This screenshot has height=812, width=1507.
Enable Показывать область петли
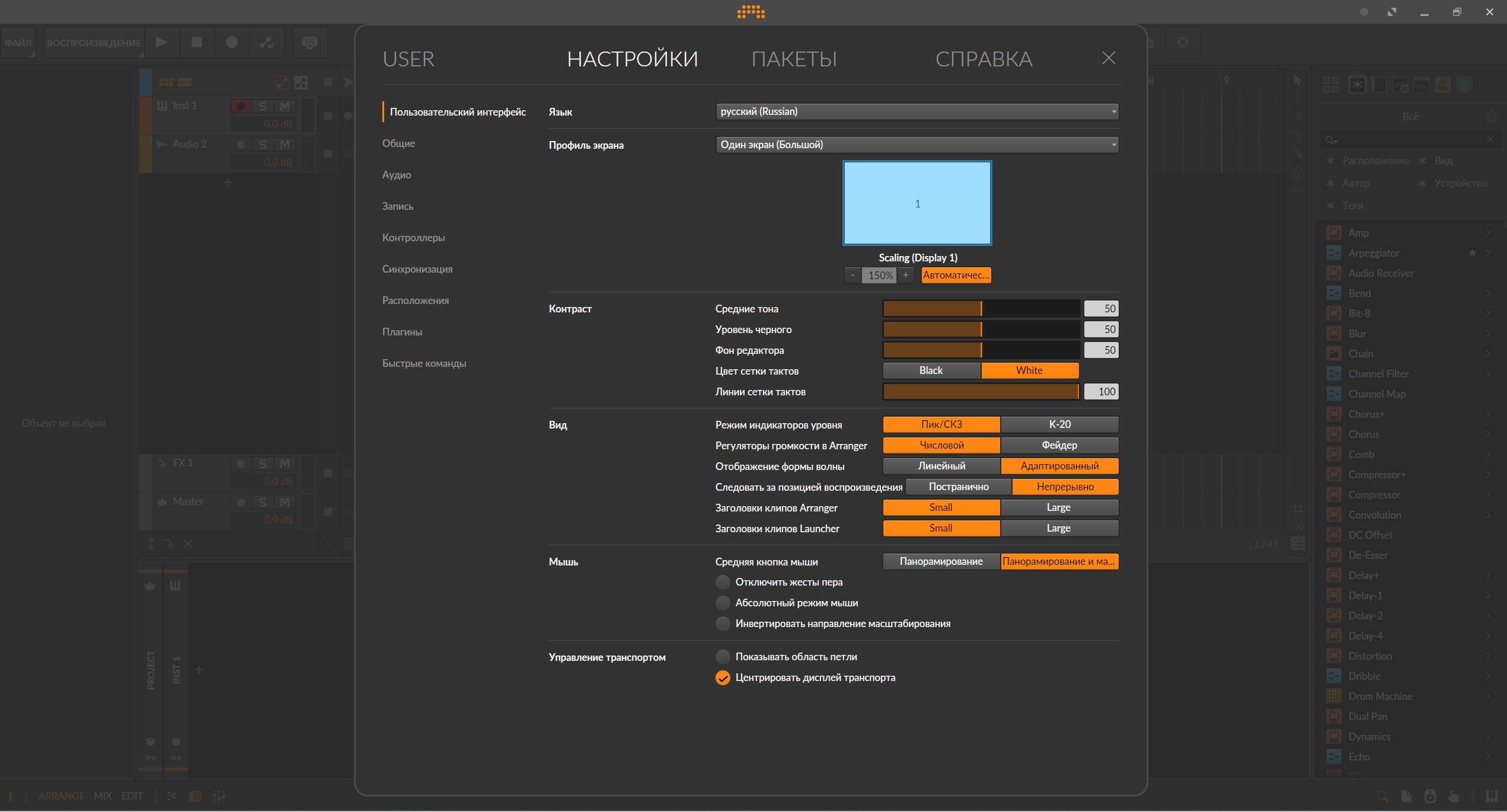[722, 657]
